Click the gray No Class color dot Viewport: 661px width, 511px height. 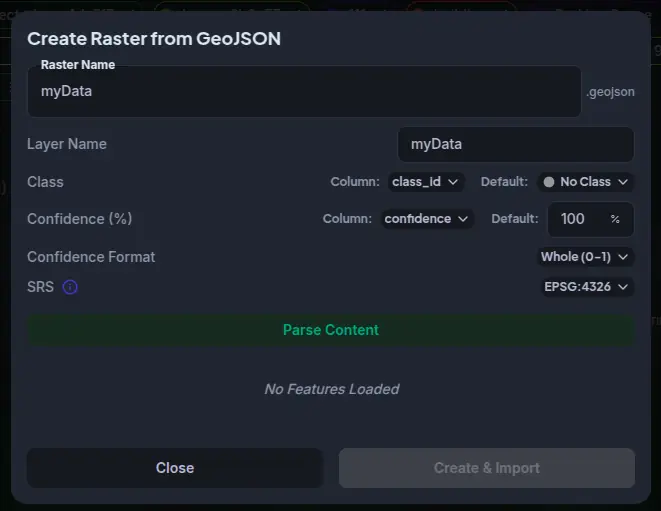pos(549,182)
